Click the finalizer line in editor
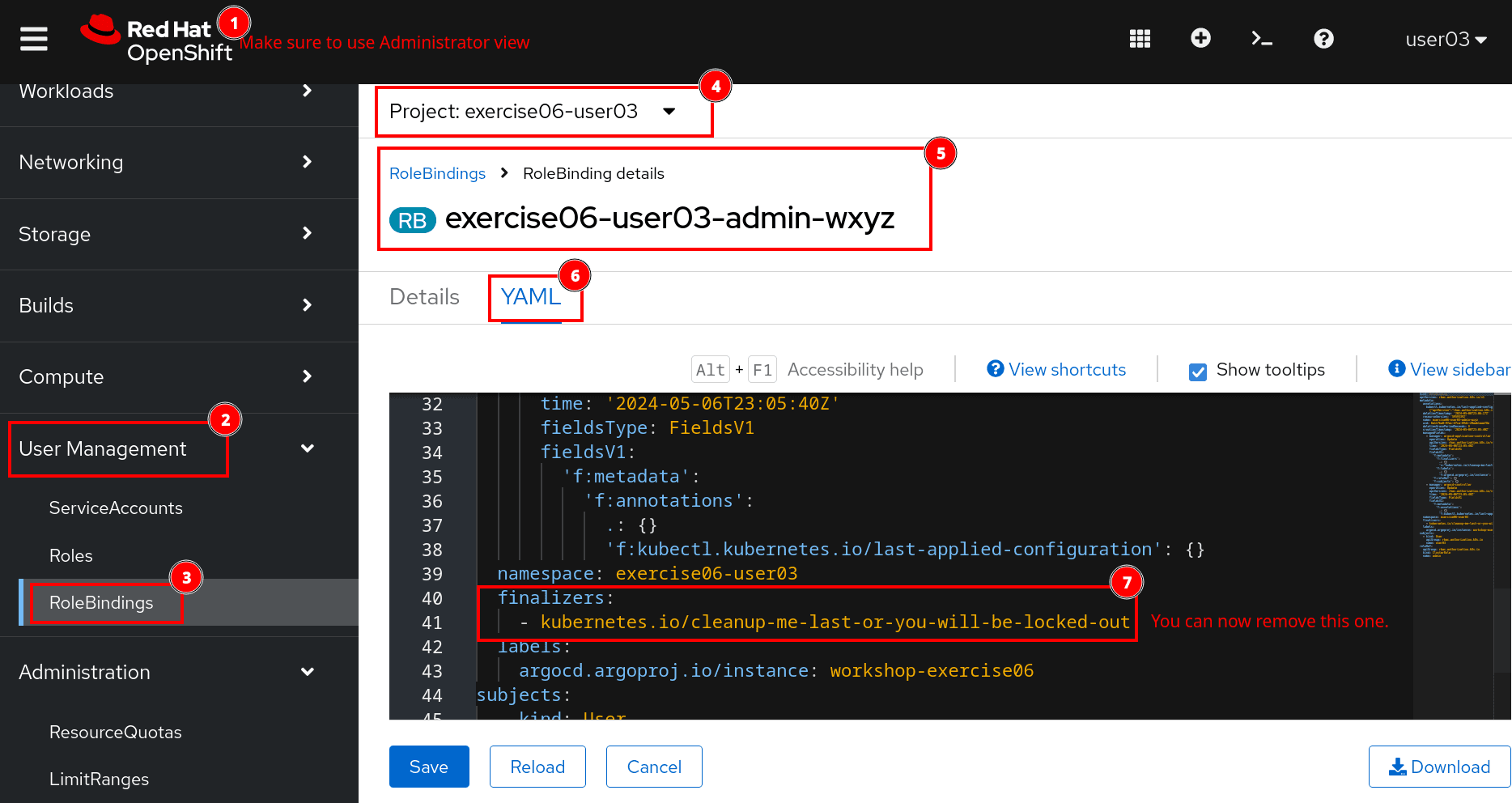The height and width of the screenshot is (803, 1512). point(834,622)
